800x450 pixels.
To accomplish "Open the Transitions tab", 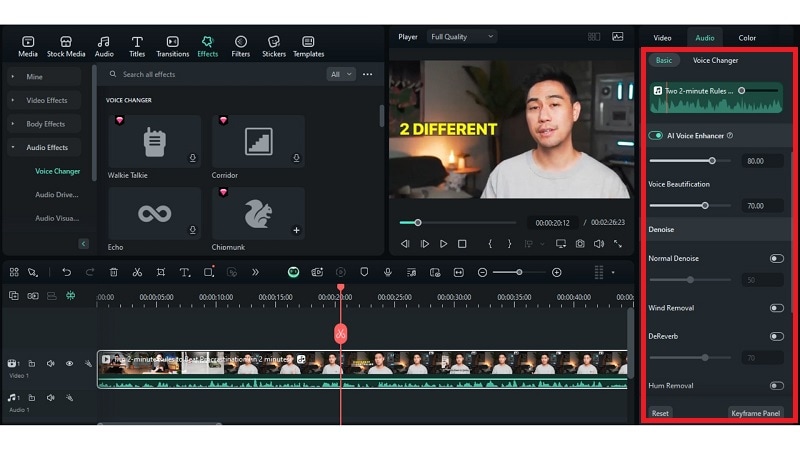I will [x=172, y=46].
